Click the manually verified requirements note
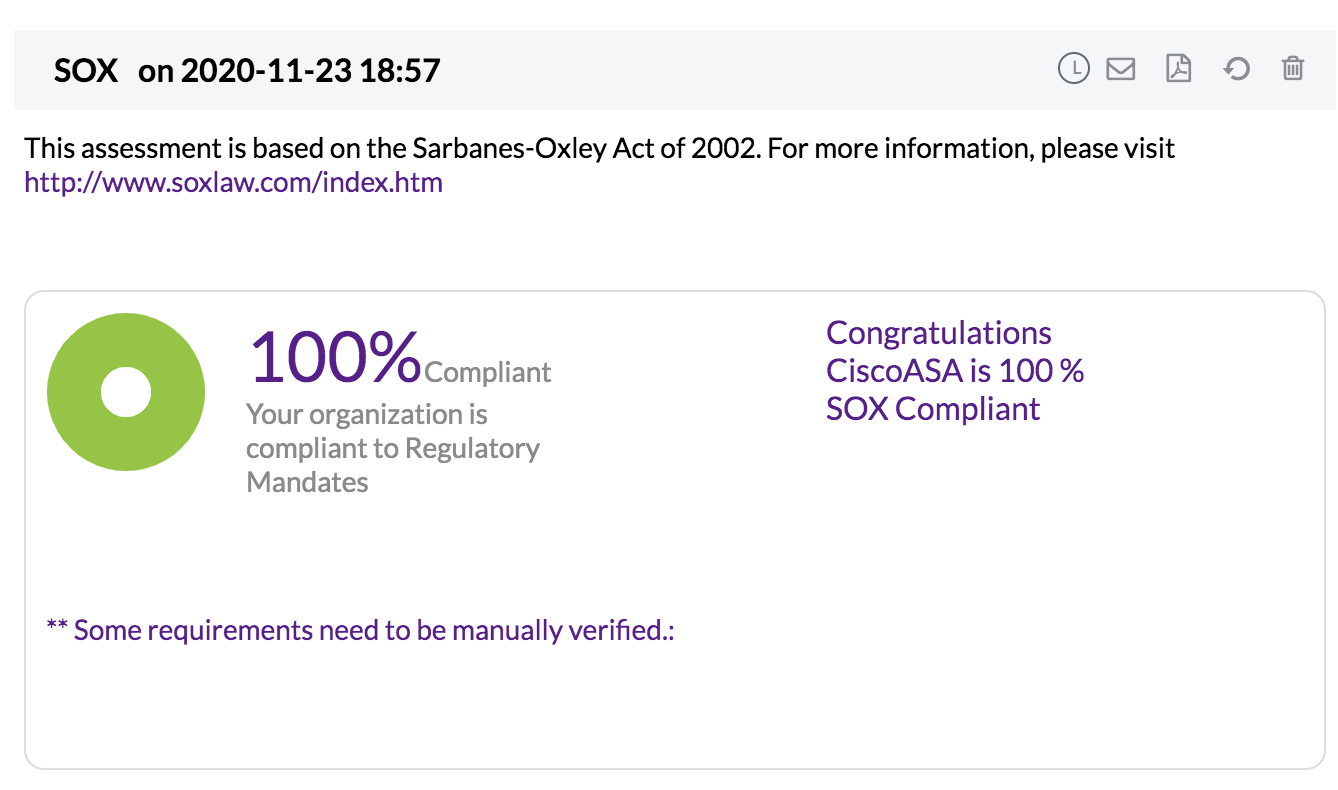 click(x=360, y=630)
